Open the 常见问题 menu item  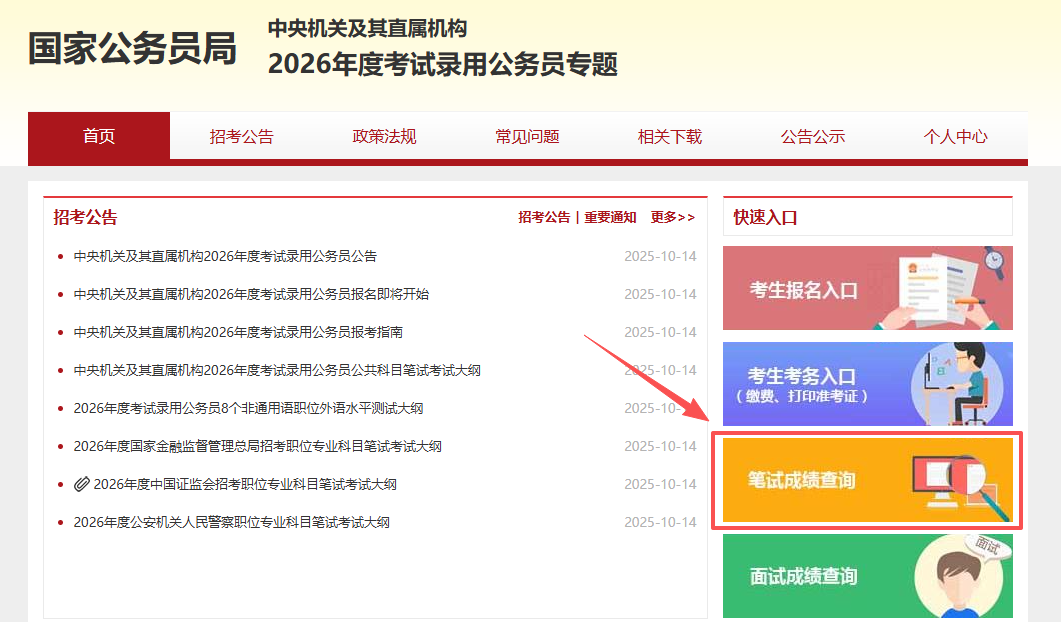tap(526, 136)
